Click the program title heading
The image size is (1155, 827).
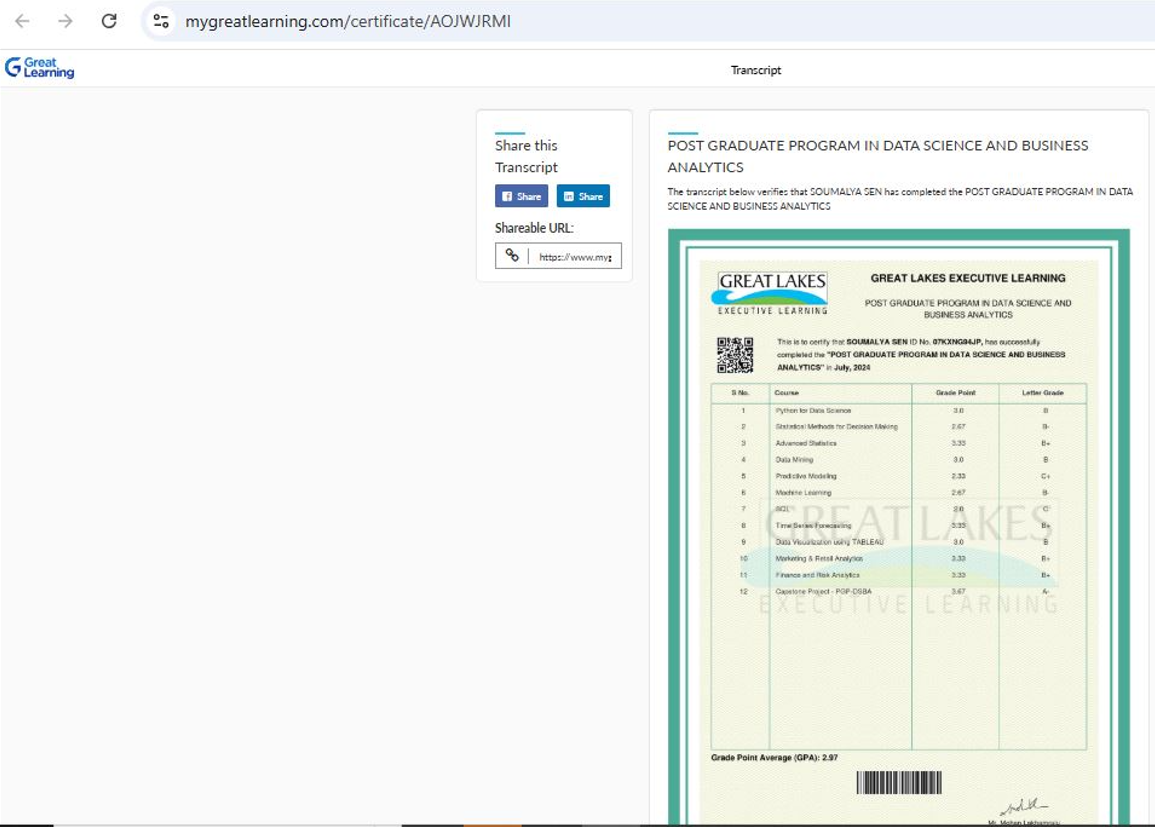[877, 156]
